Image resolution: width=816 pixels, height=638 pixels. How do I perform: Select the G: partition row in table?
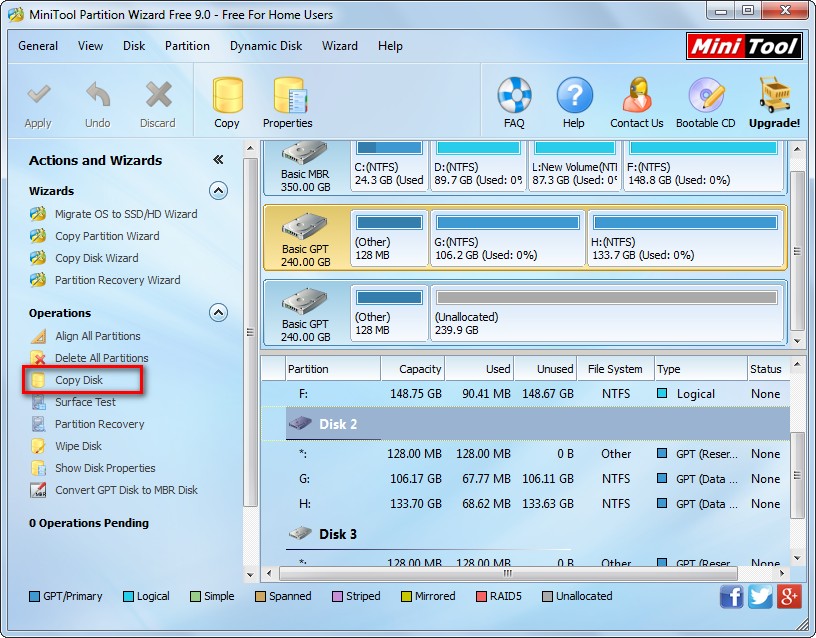[x=526, y=479]
